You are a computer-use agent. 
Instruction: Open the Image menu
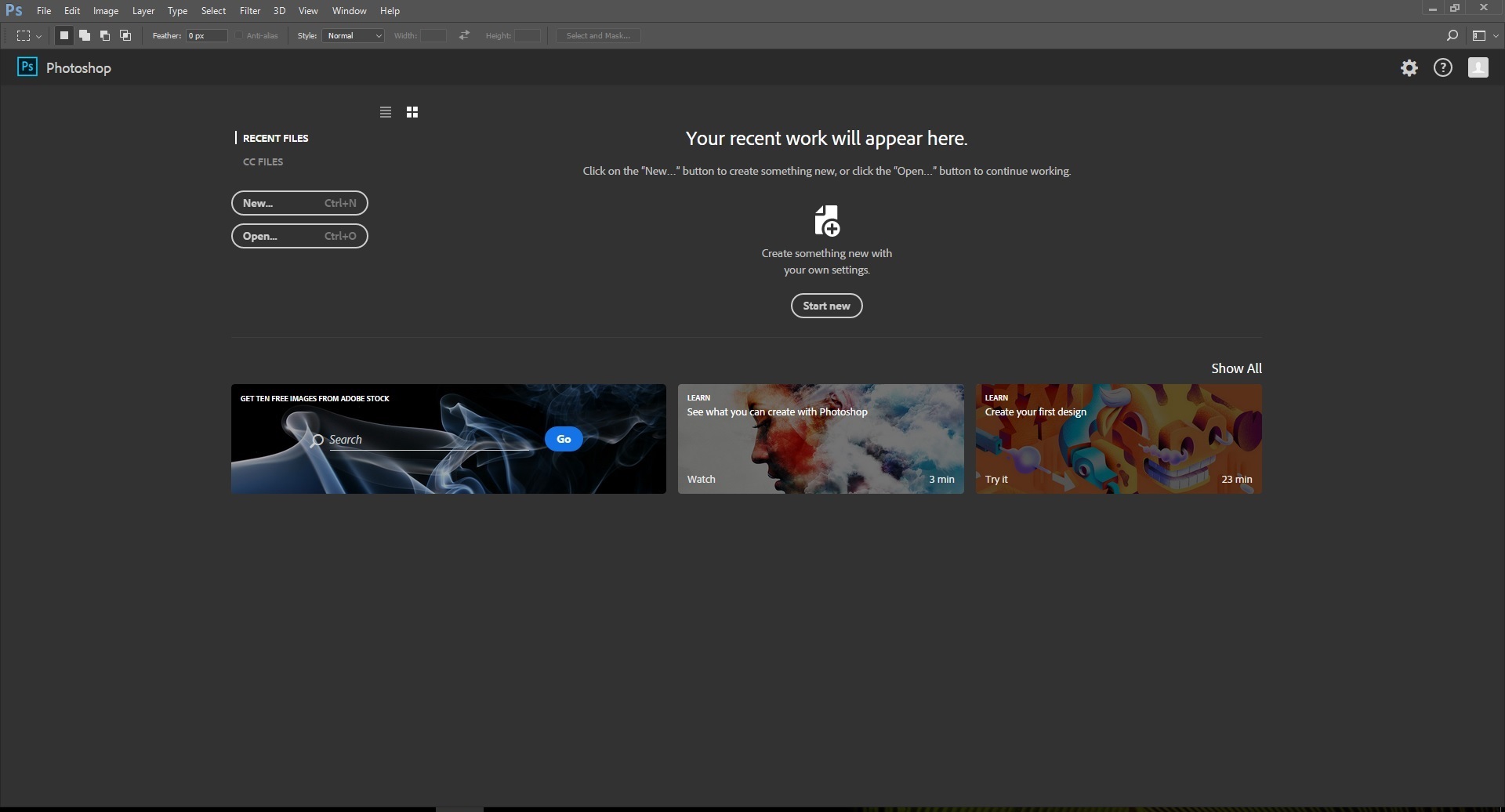106,11
